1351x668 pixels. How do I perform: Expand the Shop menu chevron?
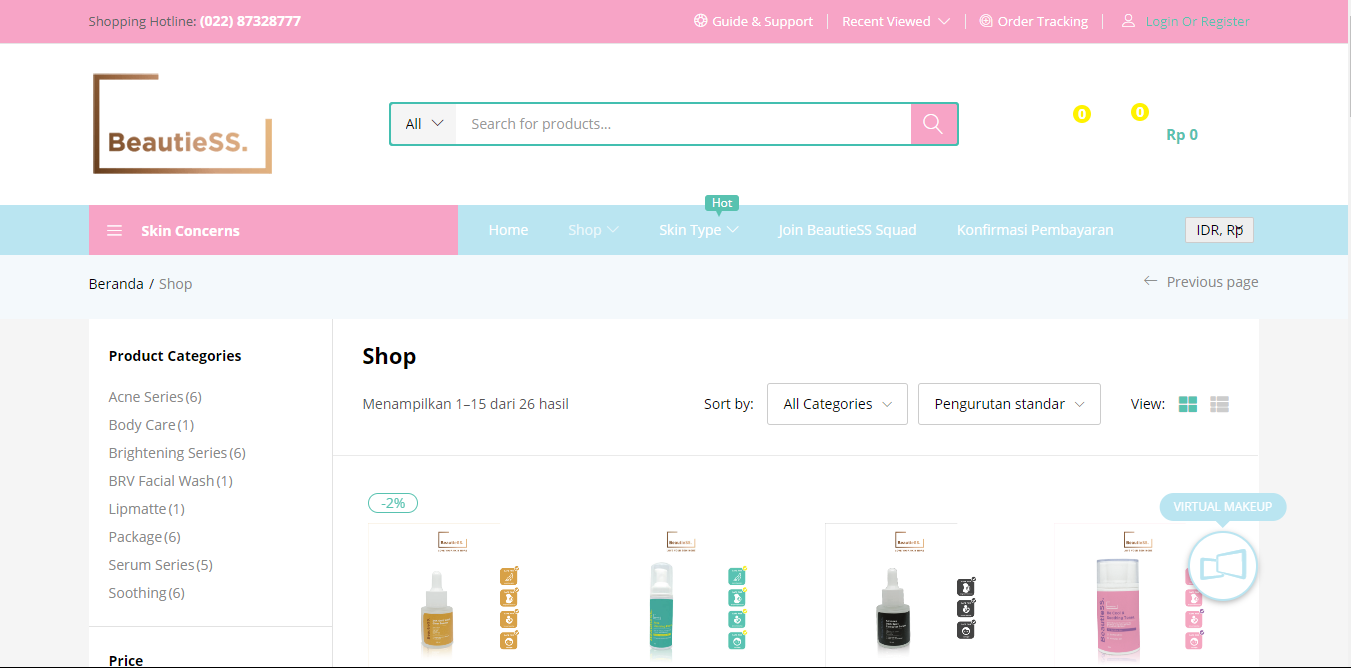tap(613, 231)
